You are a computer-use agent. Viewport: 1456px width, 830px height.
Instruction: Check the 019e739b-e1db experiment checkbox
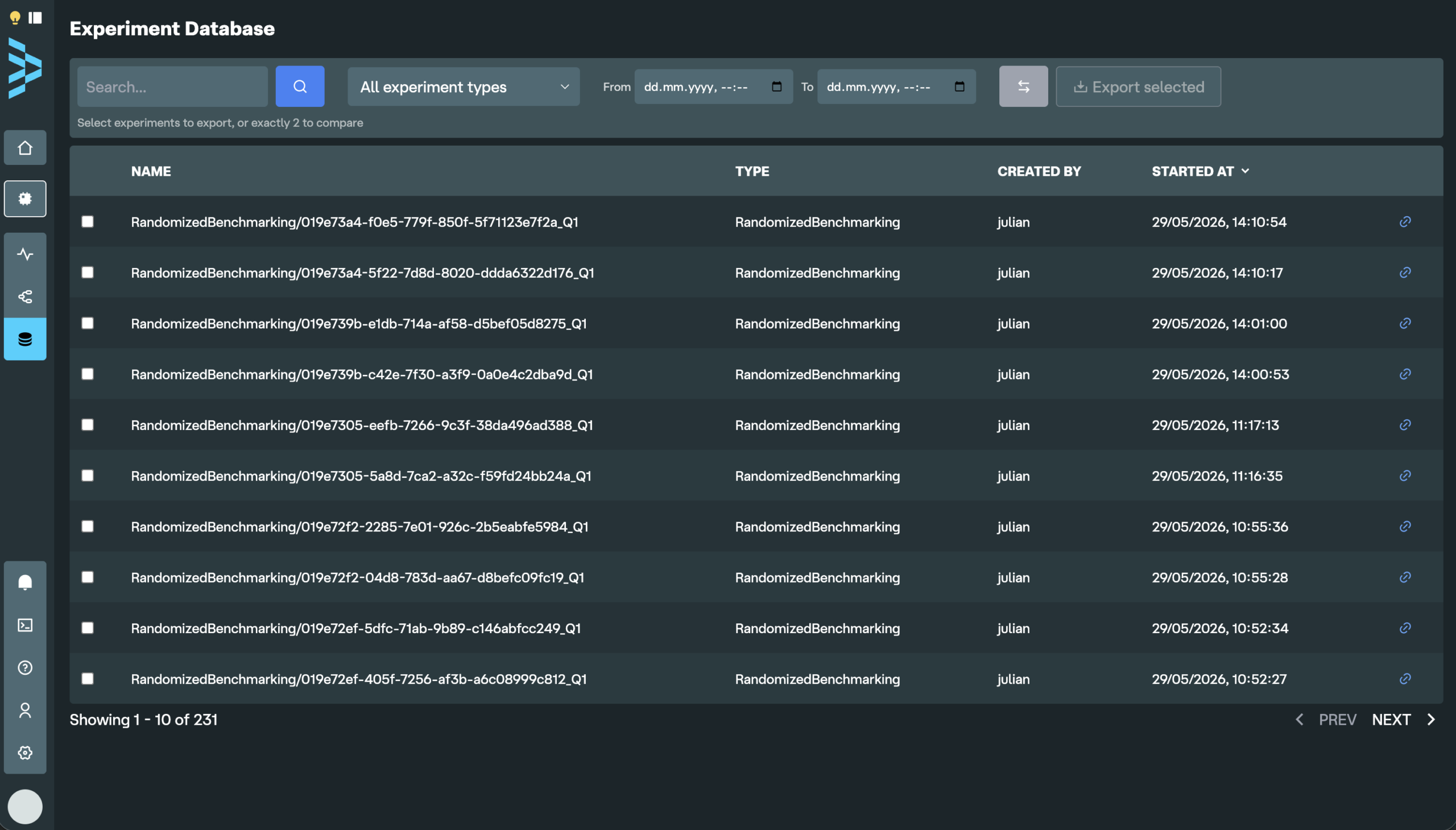tap(87, 323)
